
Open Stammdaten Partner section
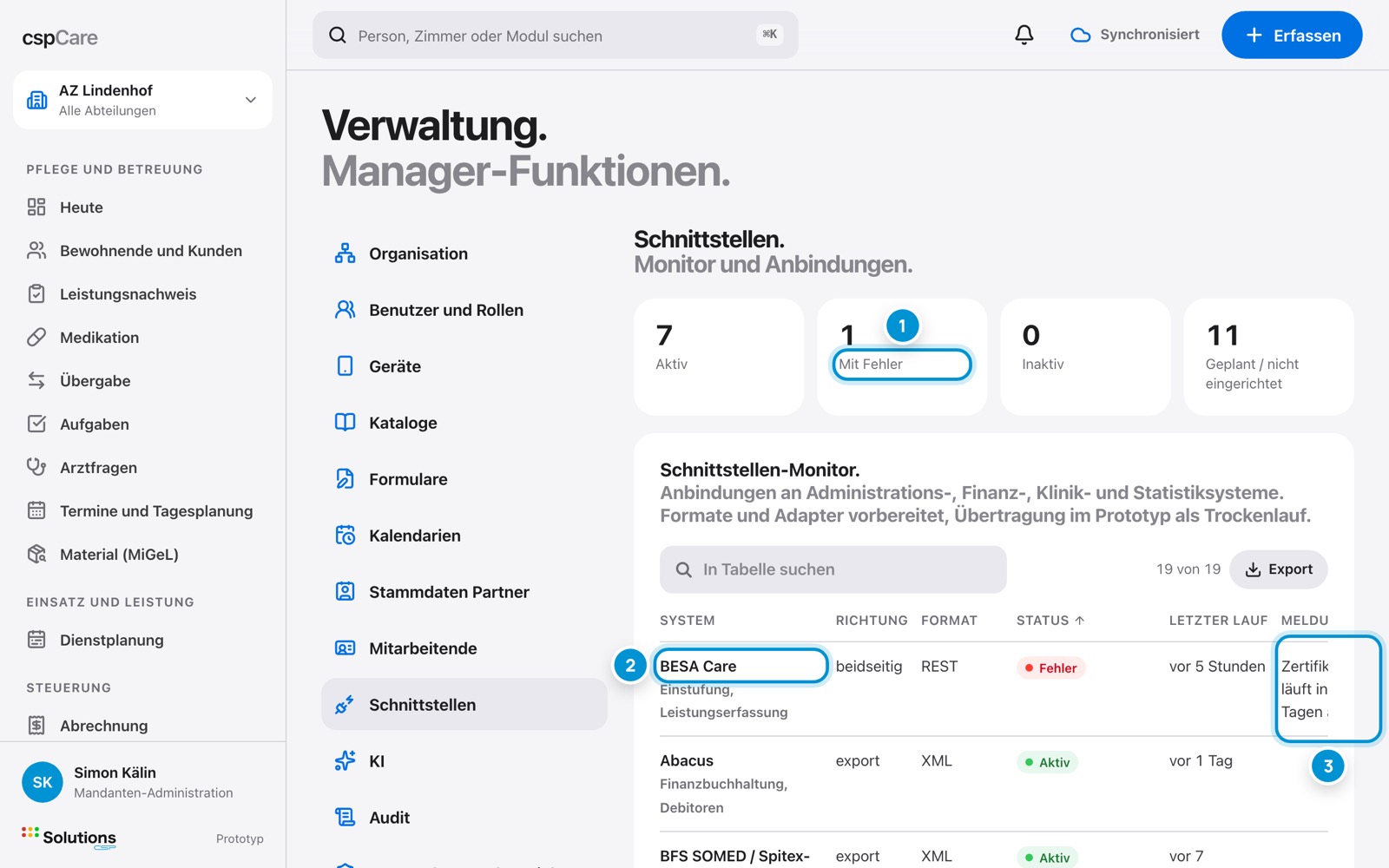464,592
